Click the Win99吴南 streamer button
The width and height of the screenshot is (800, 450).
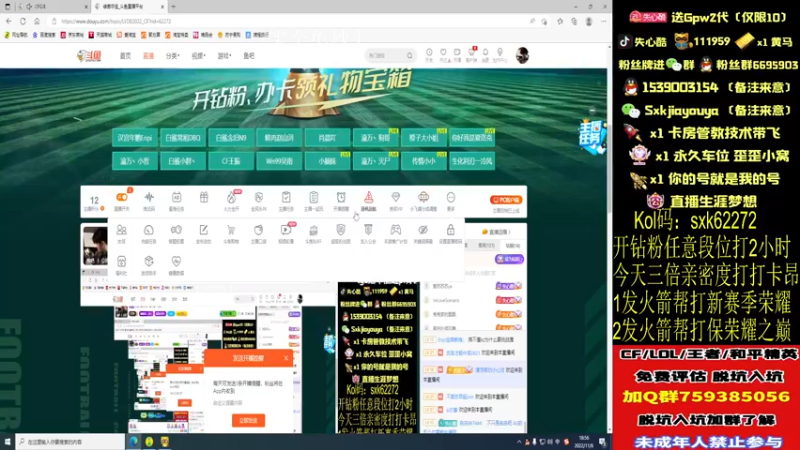pyautogui.click(x=279, y=161)
